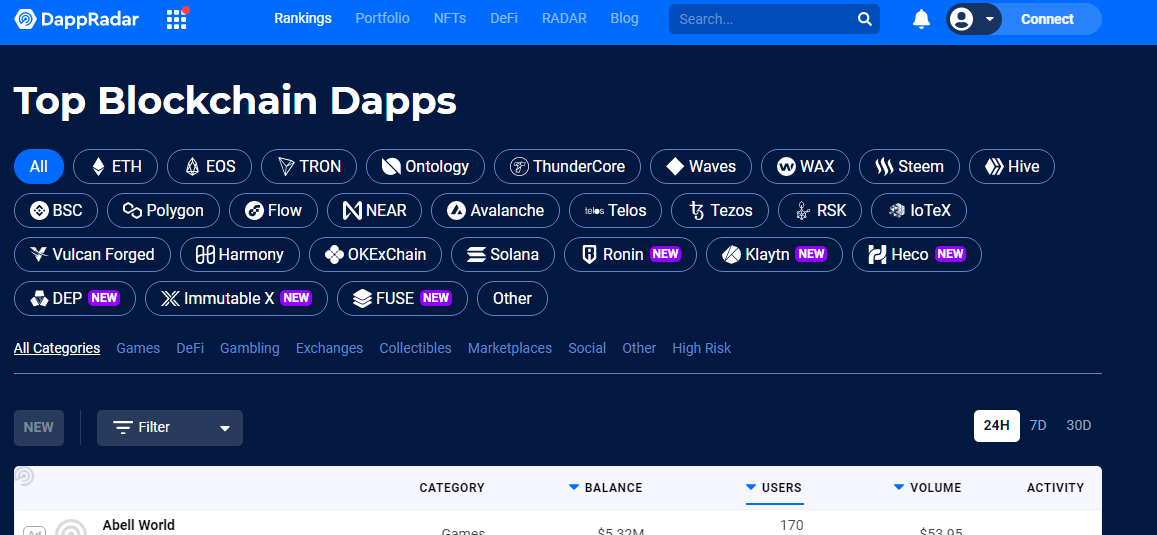
Task: Click the Harmony chain icon
Action: [x=204, y=255]
